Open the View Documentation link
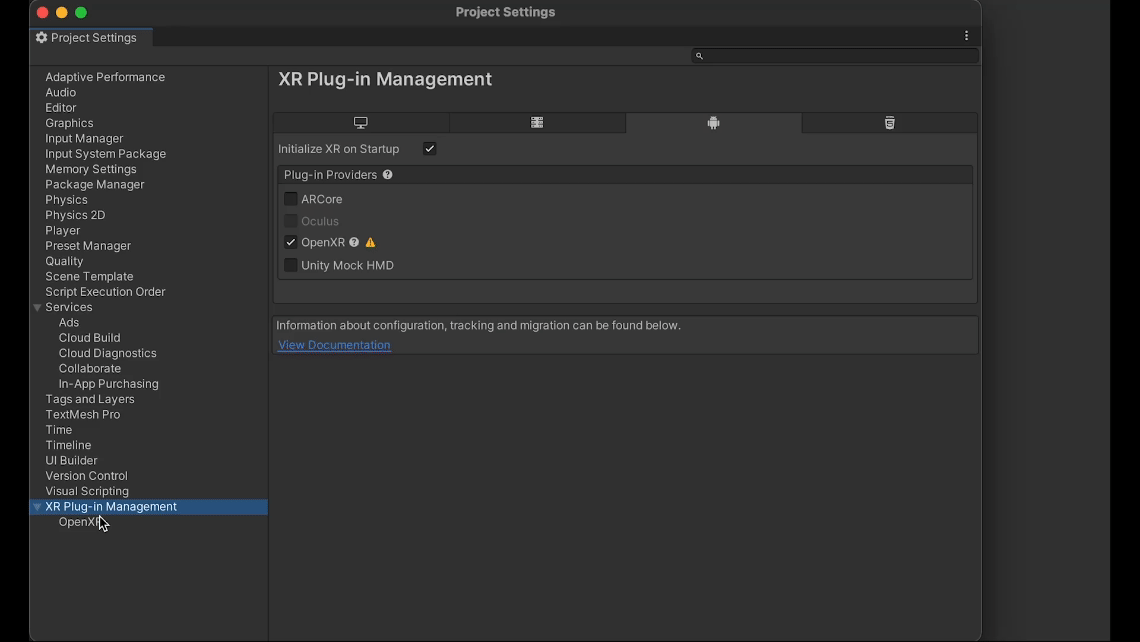The height and width of the screenshot is (642, 1140). [334, 345]
